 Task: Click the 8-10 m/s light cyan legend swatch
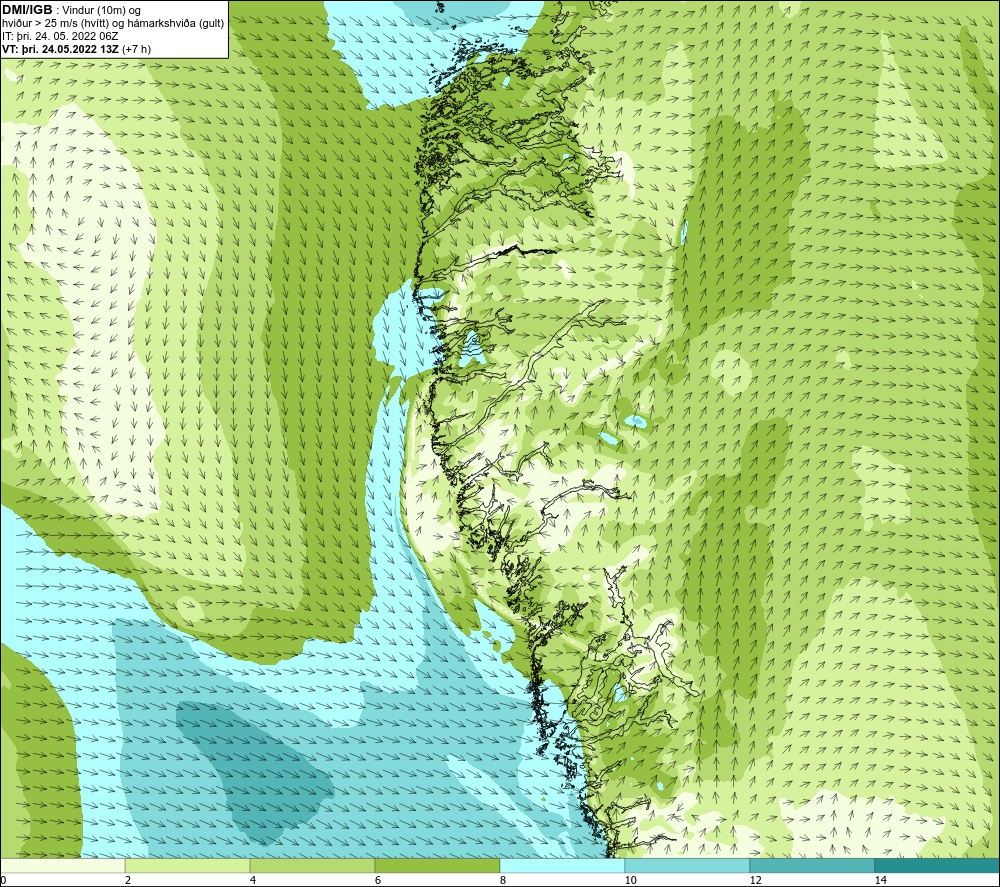pyautogui.click(x=562, y=866)
